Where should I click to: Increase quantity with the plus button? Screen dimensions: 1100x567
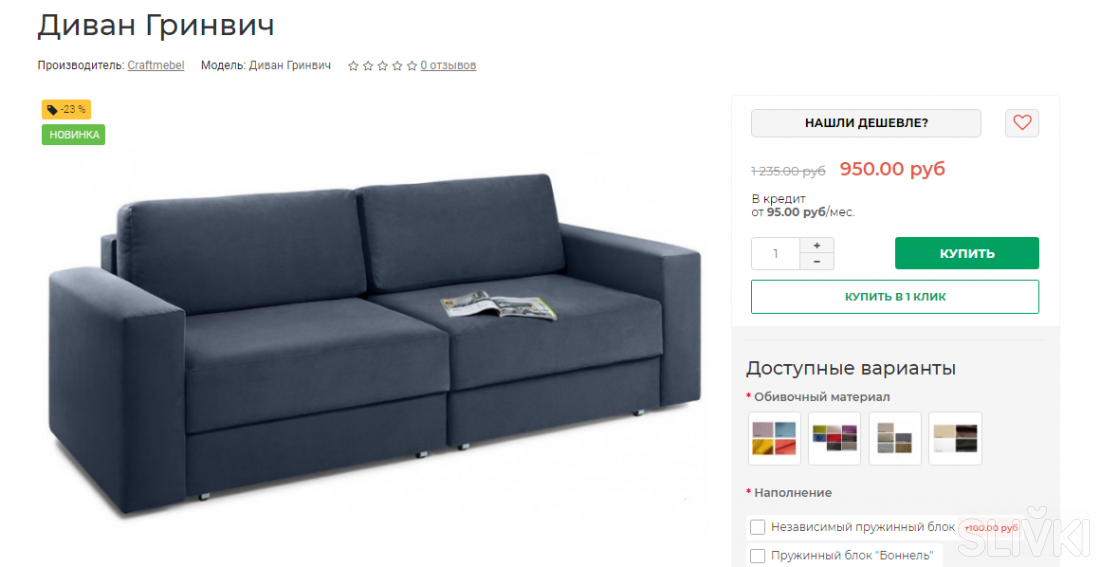tap(817, 246)
